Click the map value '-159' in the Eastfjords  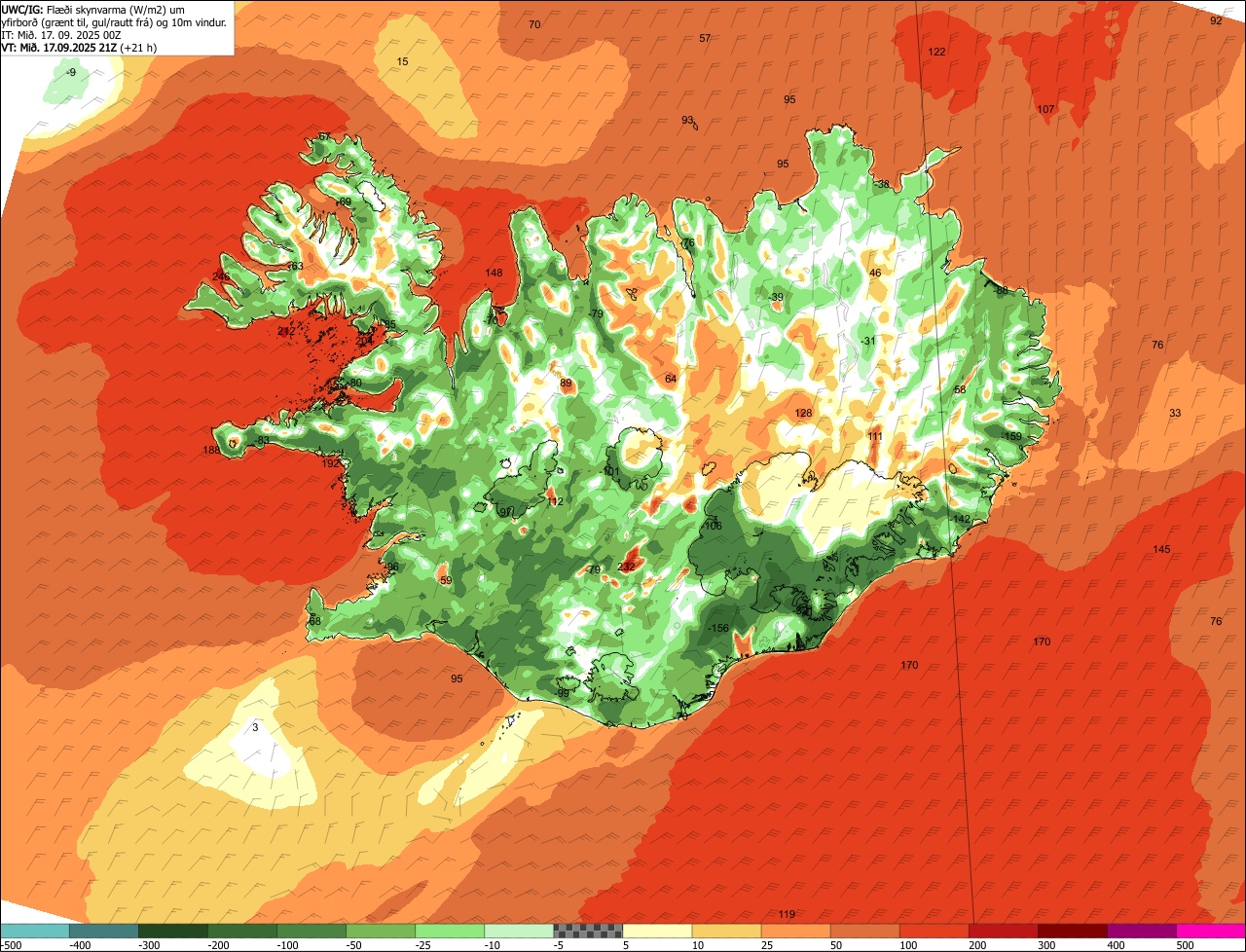tap(1011, 436)
